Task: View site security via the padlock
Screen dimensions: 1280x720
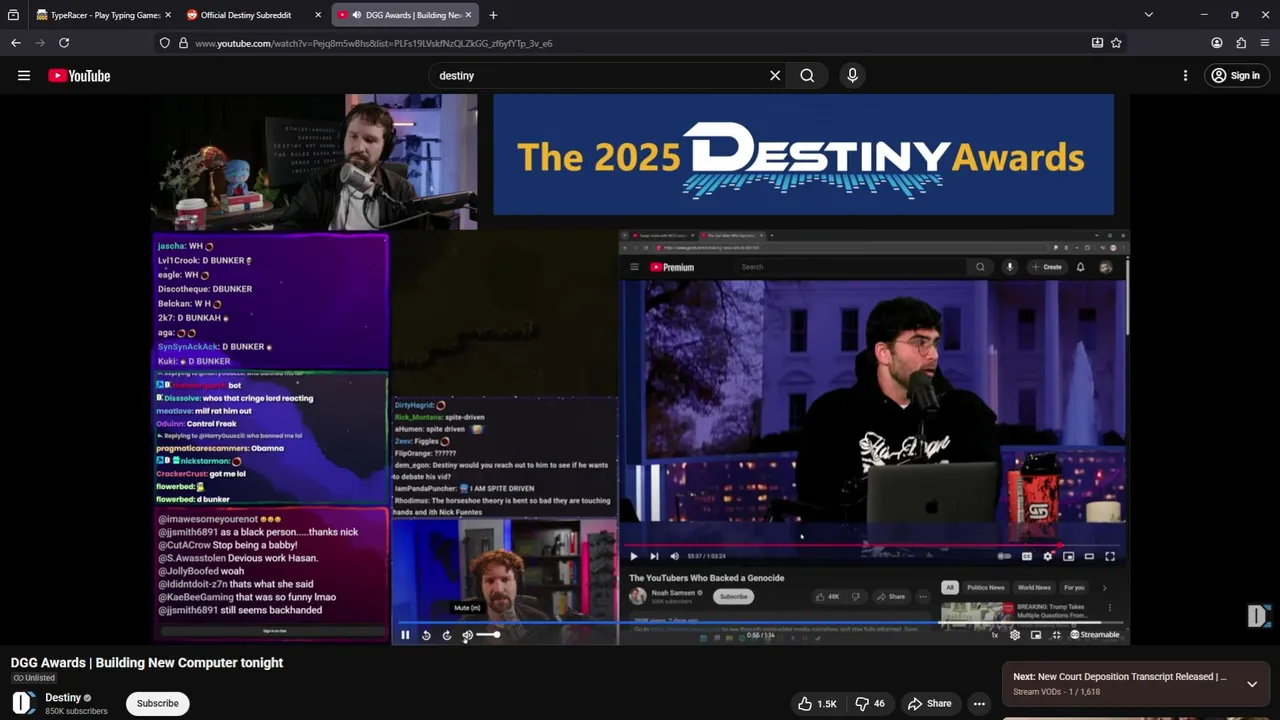Action: (x=183, y=43)
